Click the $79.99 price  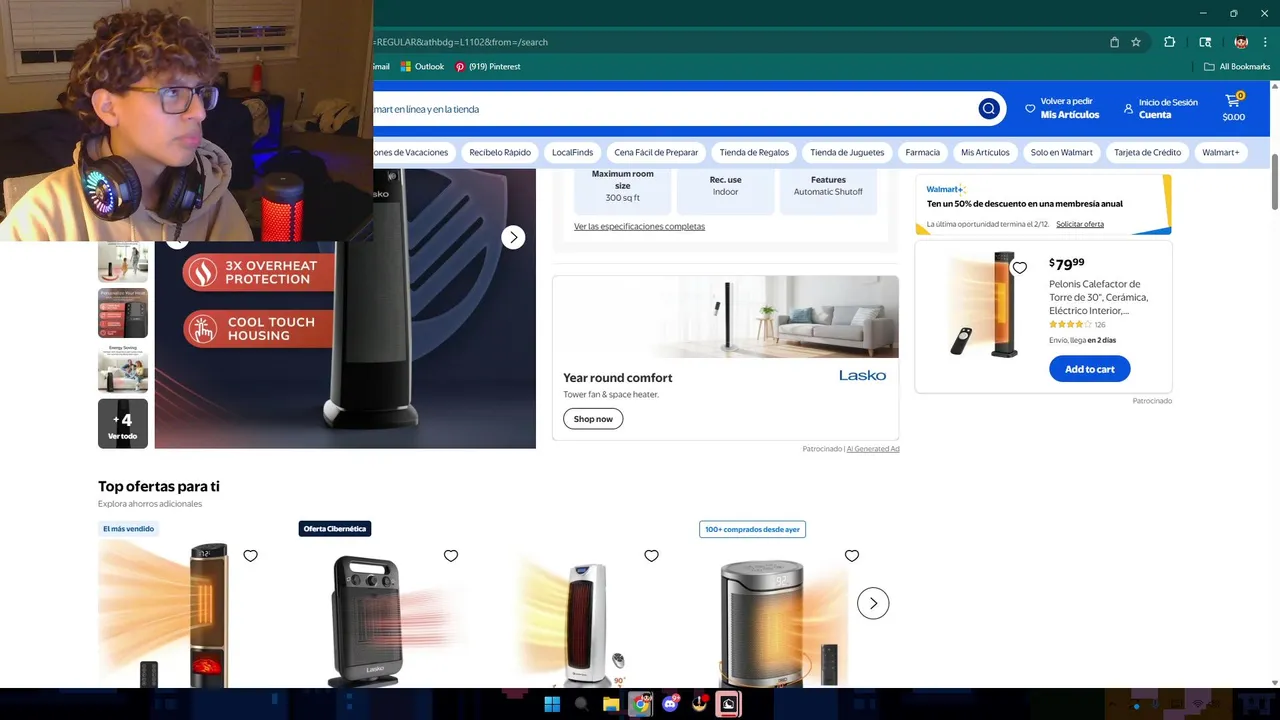1066,264
